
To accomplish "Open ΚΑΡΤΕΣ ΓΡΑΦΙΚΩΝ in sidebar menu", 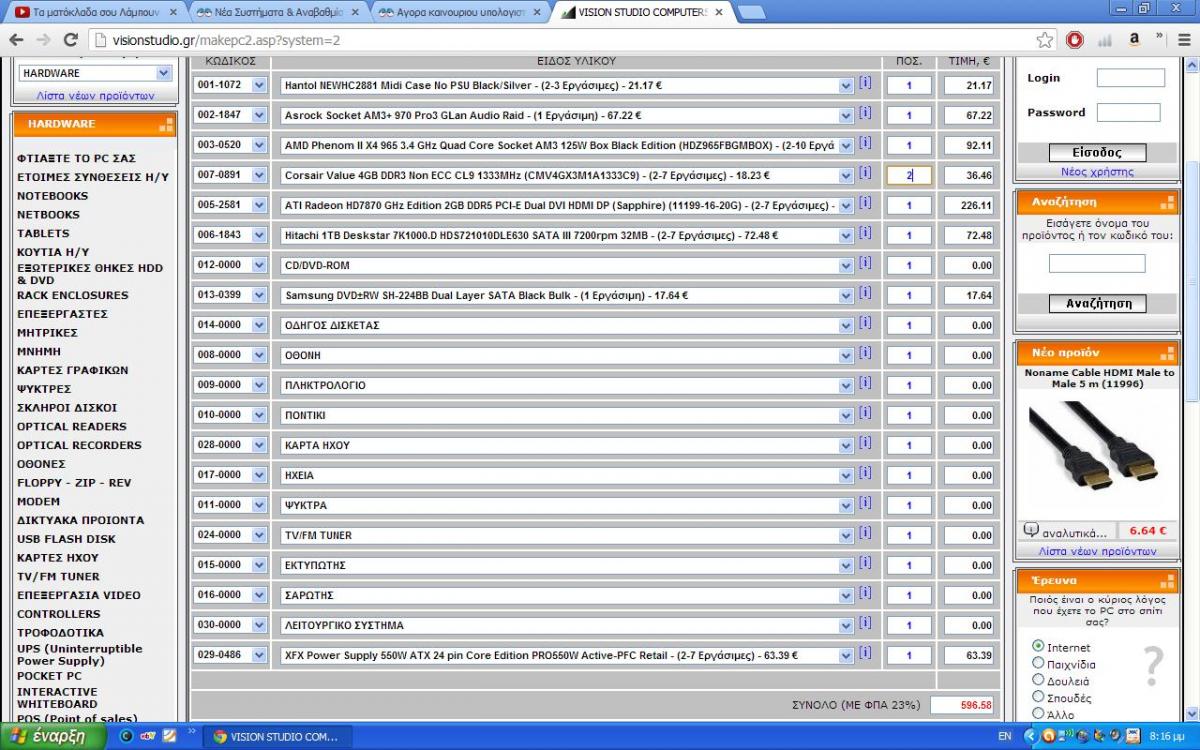I will [72, 370].
